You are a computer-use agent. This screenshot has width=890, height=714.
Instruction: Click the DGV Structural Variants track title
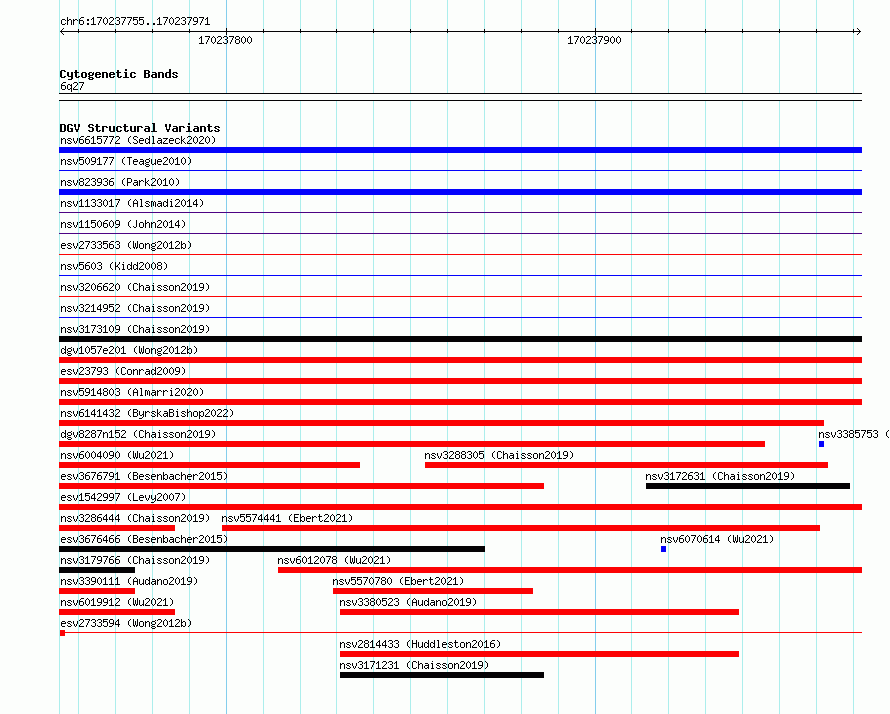tap(140, 128)
